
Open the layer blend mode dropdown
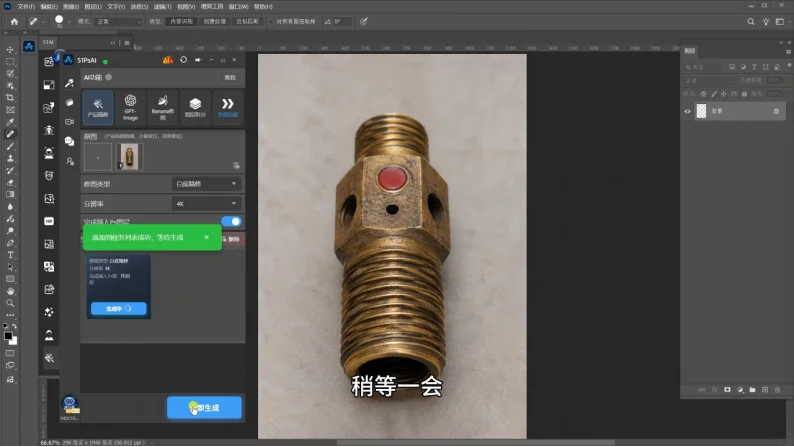pos(709,80)
